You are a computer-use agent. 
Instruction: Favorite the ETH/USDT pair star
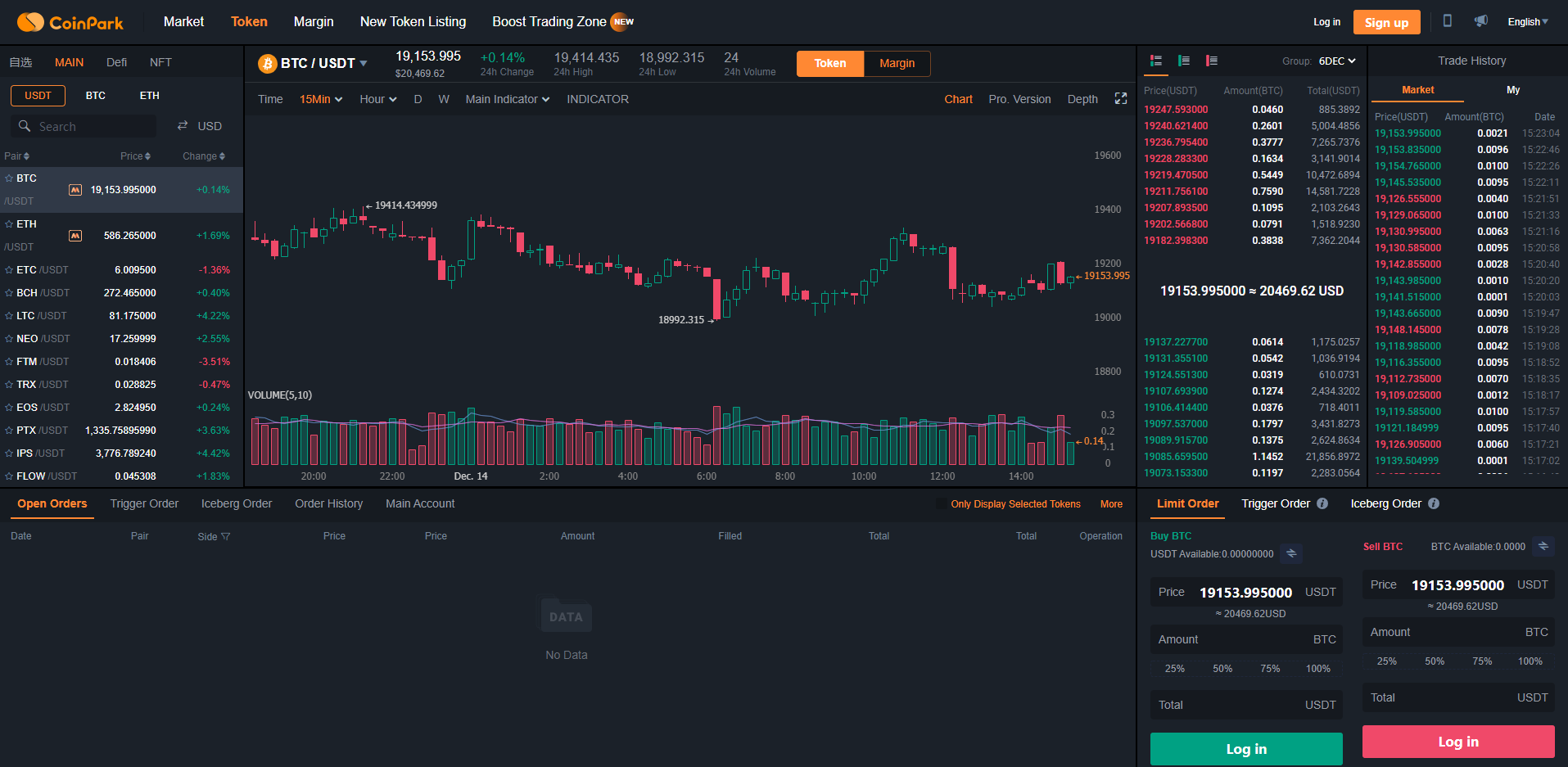pos(9,223)
